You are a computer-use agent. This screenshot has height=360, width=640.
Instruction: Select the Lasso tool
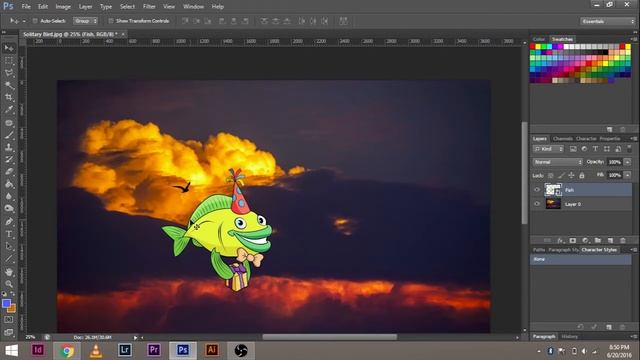pyautogui.click(x=9, y=73)
